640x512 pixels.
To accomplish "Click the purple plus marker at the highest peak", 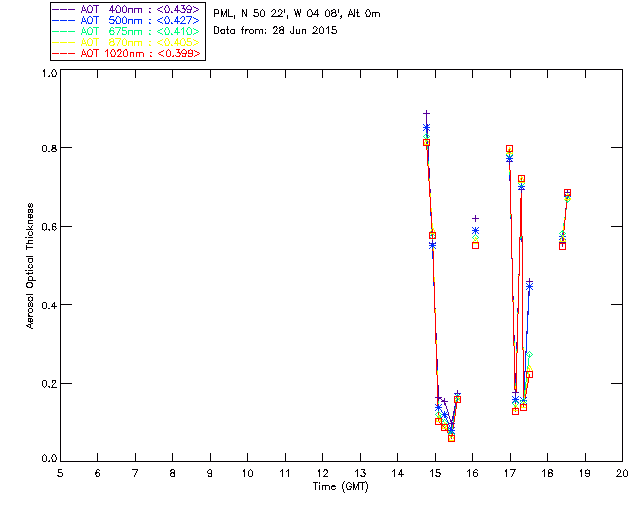I will (426, 114).
